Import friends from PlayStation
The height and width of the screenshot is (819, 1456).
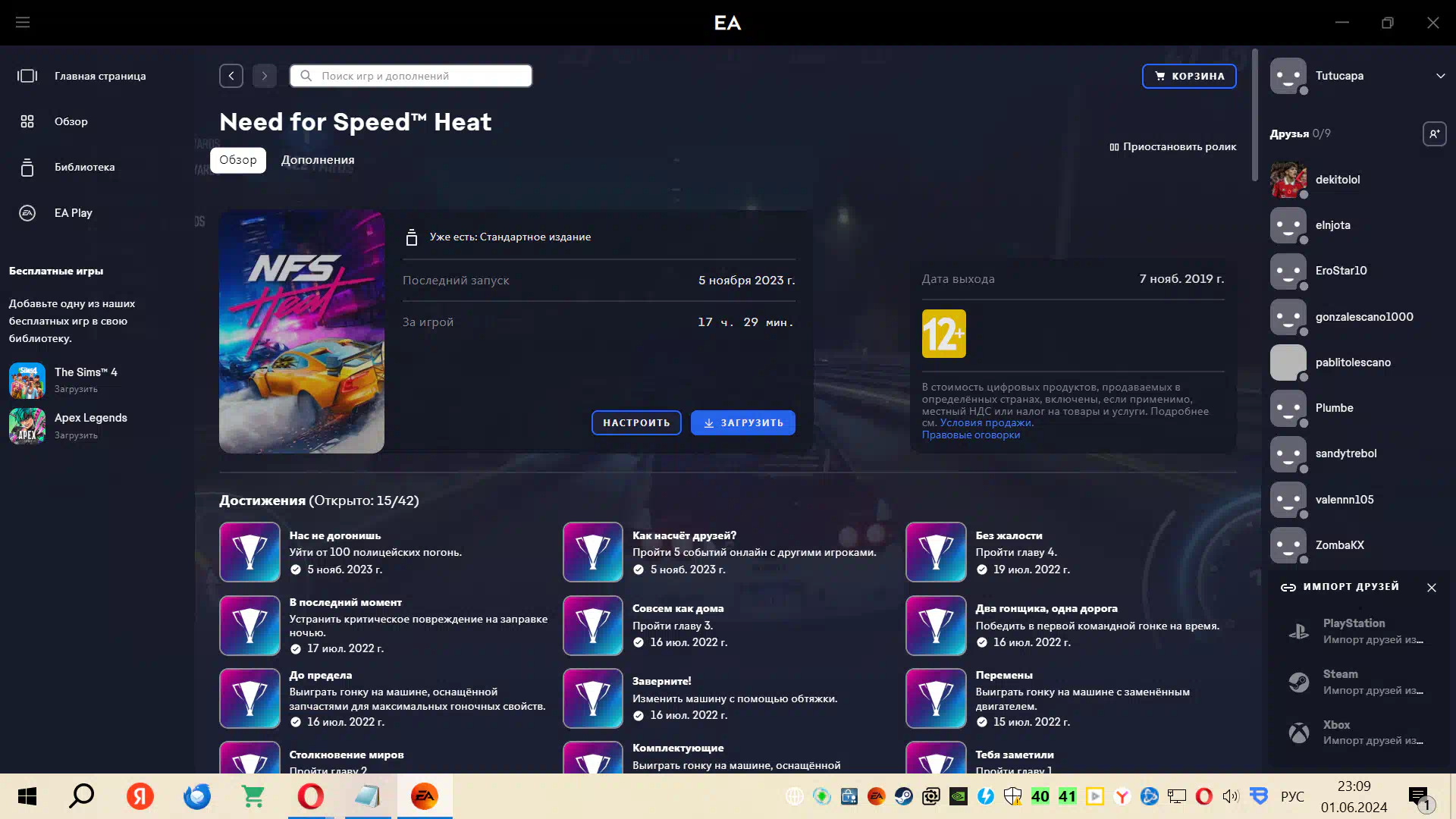click(1357, 631)
